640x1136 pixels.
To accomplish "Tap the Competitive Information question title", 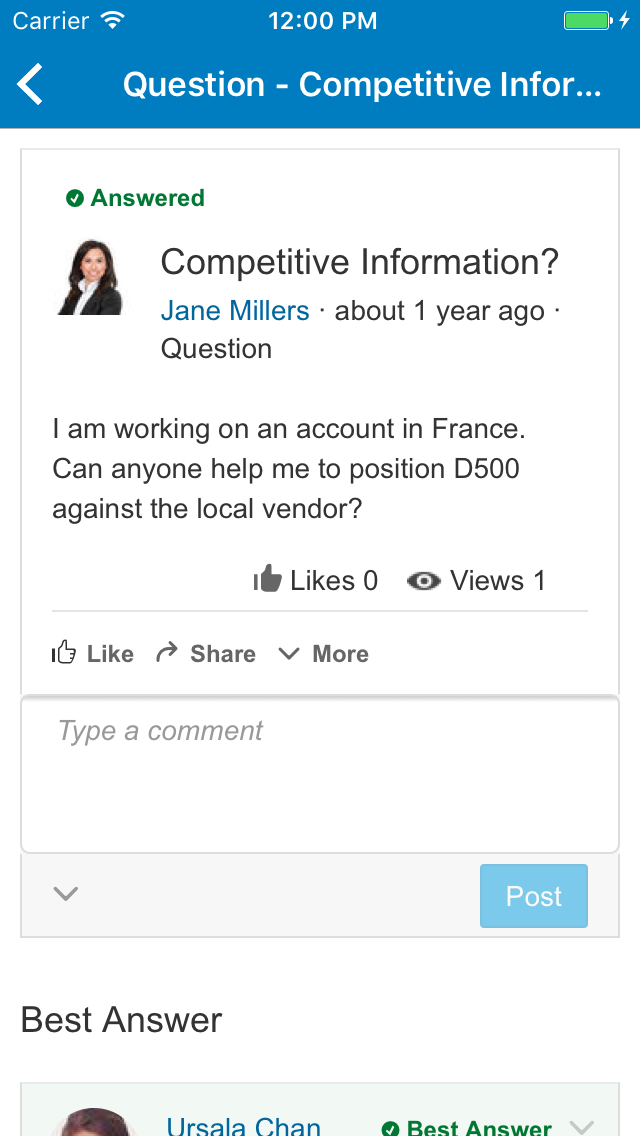I will pyautogui.click(x=359, y=263).
